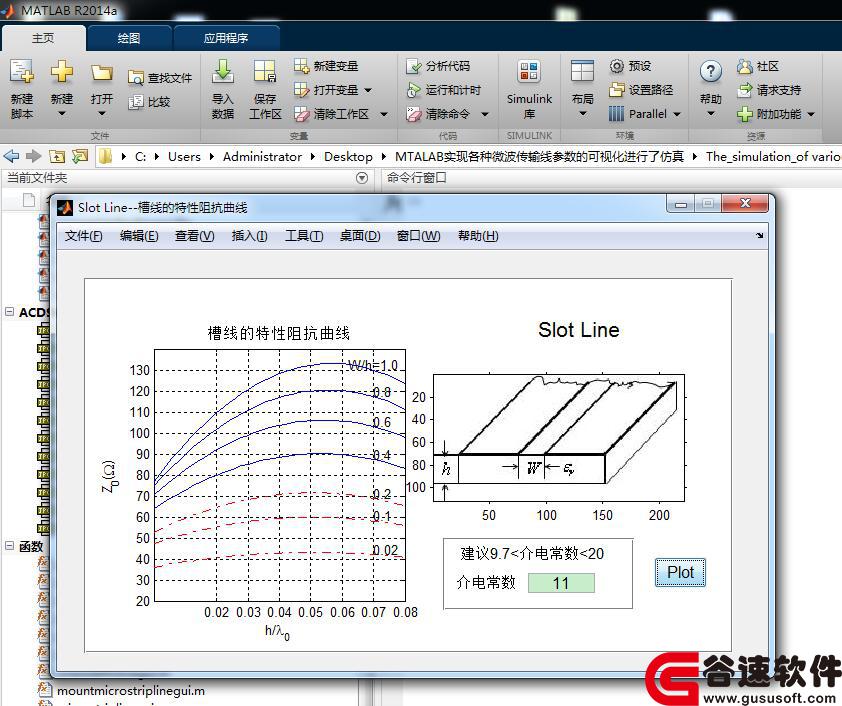The height and width of the screenshot is (706, 842).
Task: Click the New Script (新建脚本) icon
Action: pos(21,71)
